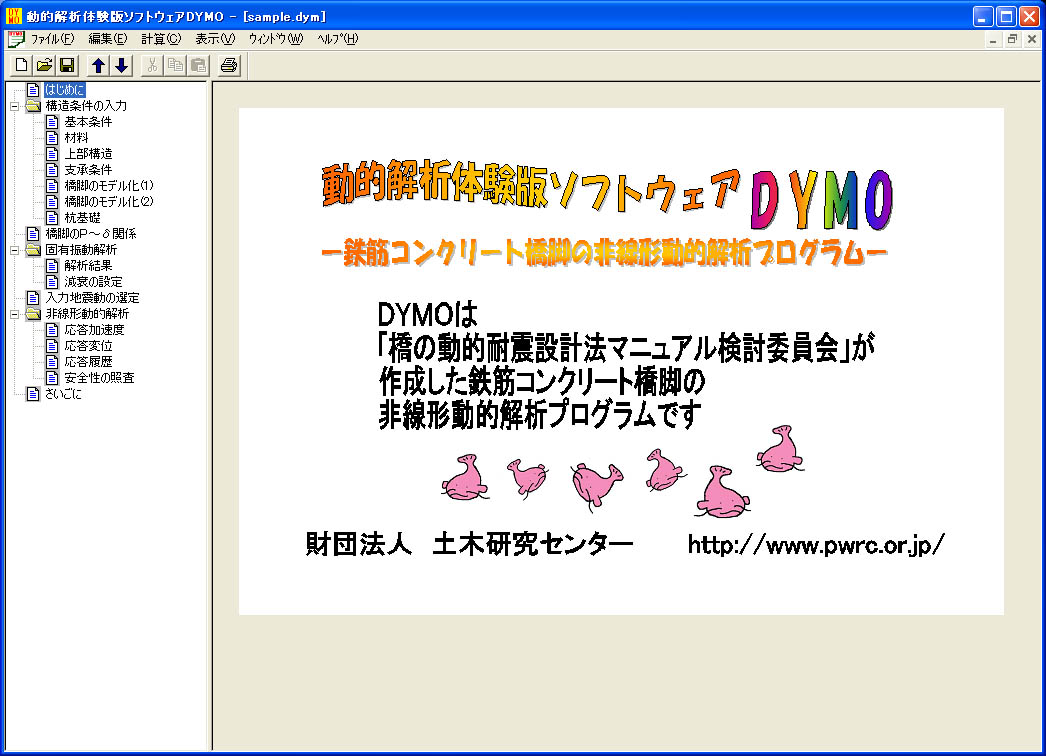Click the page icon next to 基本条件
Viewport: 1046px width, 756px height.
pos(52,121)
